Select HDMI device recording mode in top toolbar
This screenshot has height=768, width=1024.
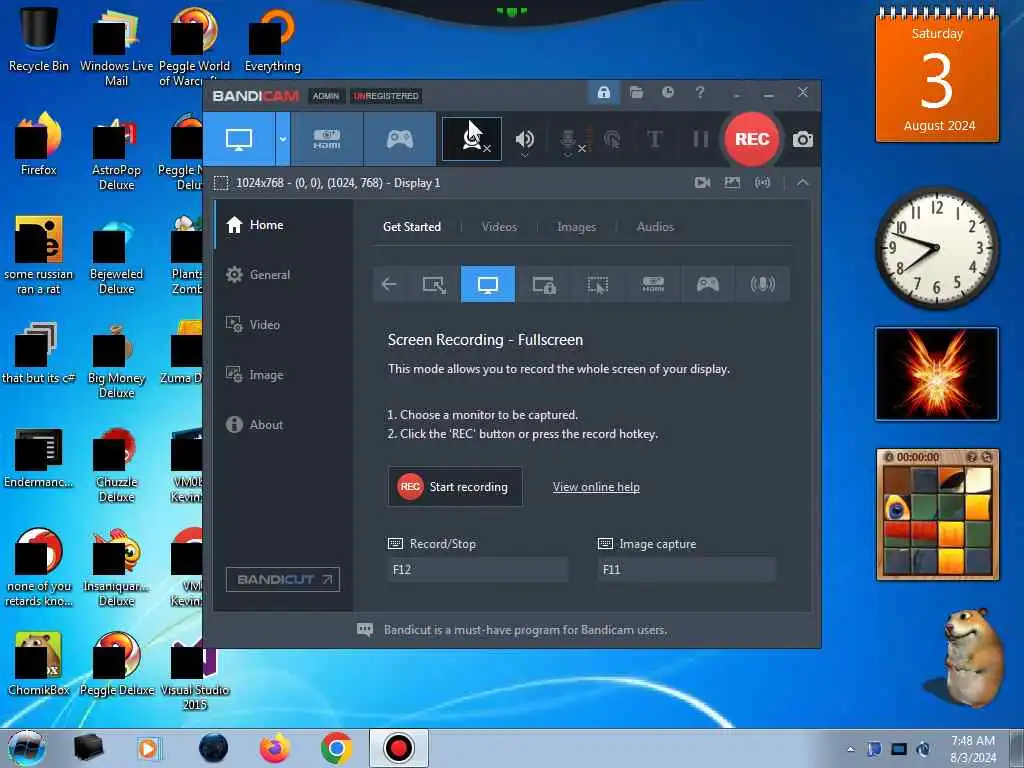click(x=327, y=138)
